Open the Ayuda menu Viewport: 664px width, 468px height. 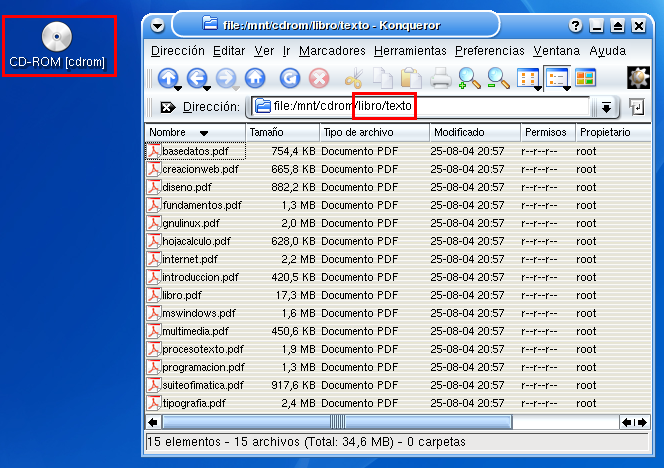(608, 51)
